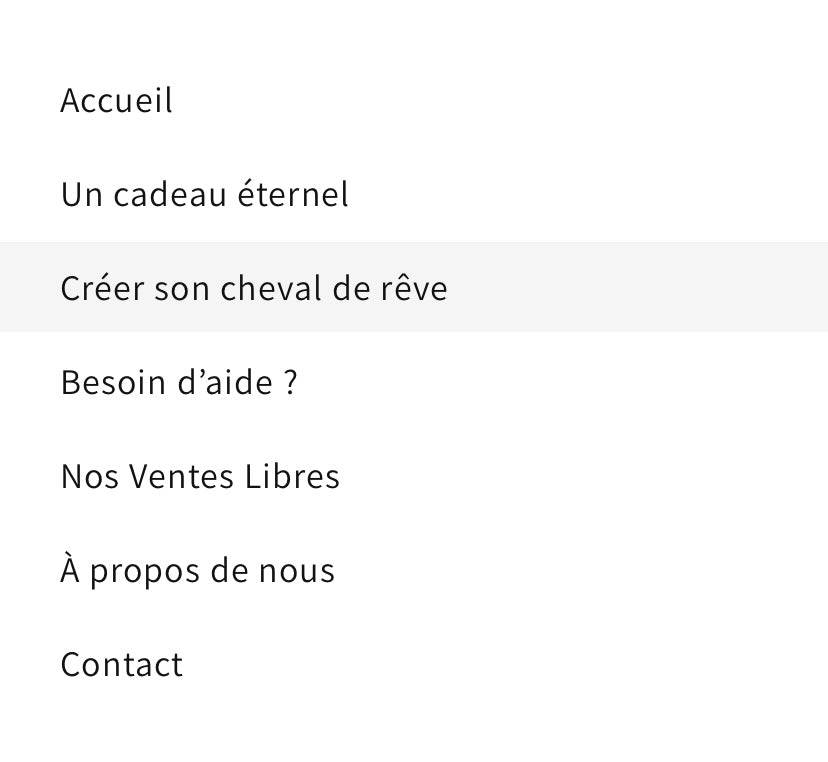The height and width of the screenshot is (762, 828).
Task: Open the Contact page link
Action: coord(121,664)
